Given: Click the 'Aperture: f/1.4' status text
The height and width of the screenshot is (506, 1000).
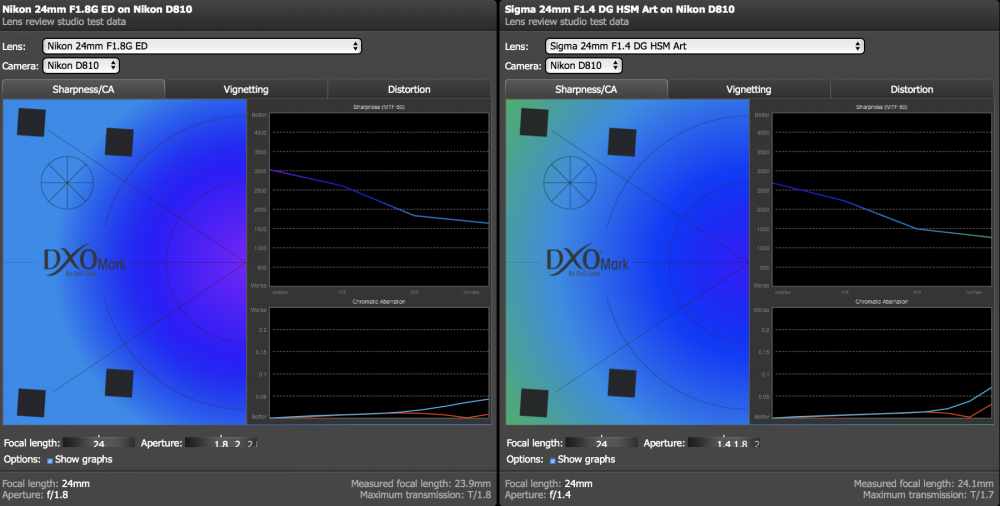Looking at the screenshot, I should coord(538,495).
